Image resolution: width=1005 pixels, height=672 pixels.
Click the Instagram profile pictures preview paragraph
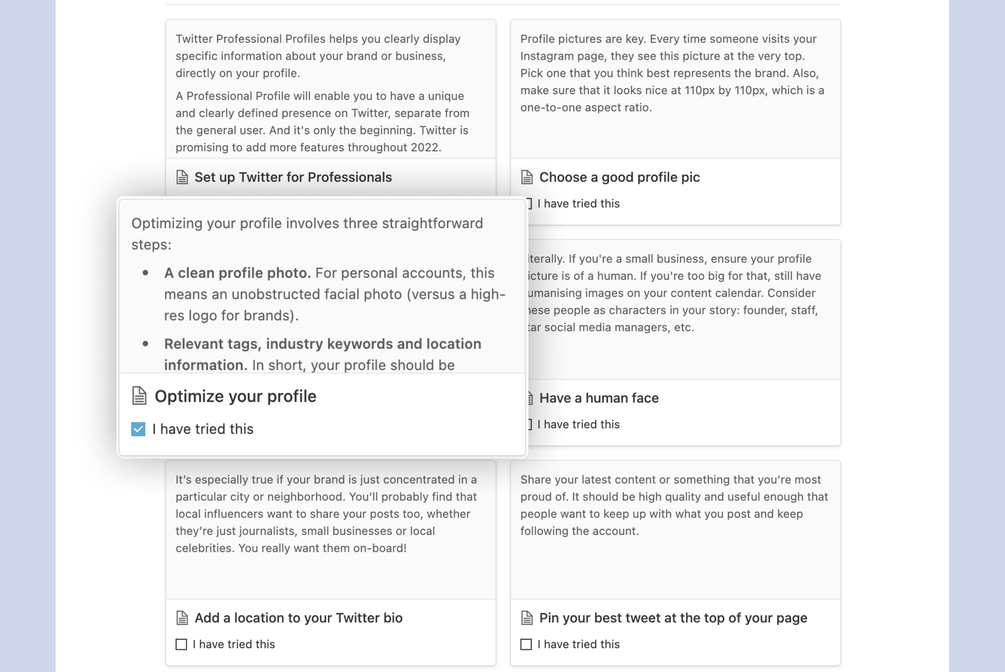[672, 73]
